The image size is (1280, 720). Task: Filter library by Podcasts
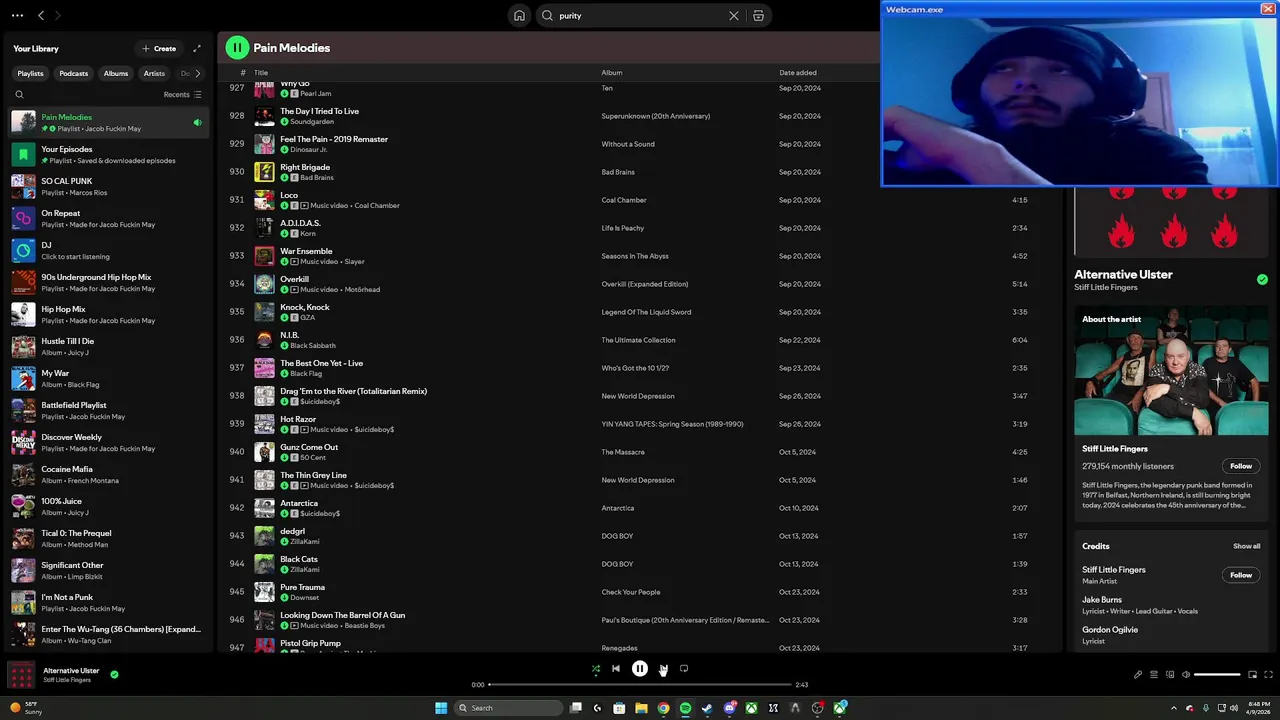click(x=73, y=73)
